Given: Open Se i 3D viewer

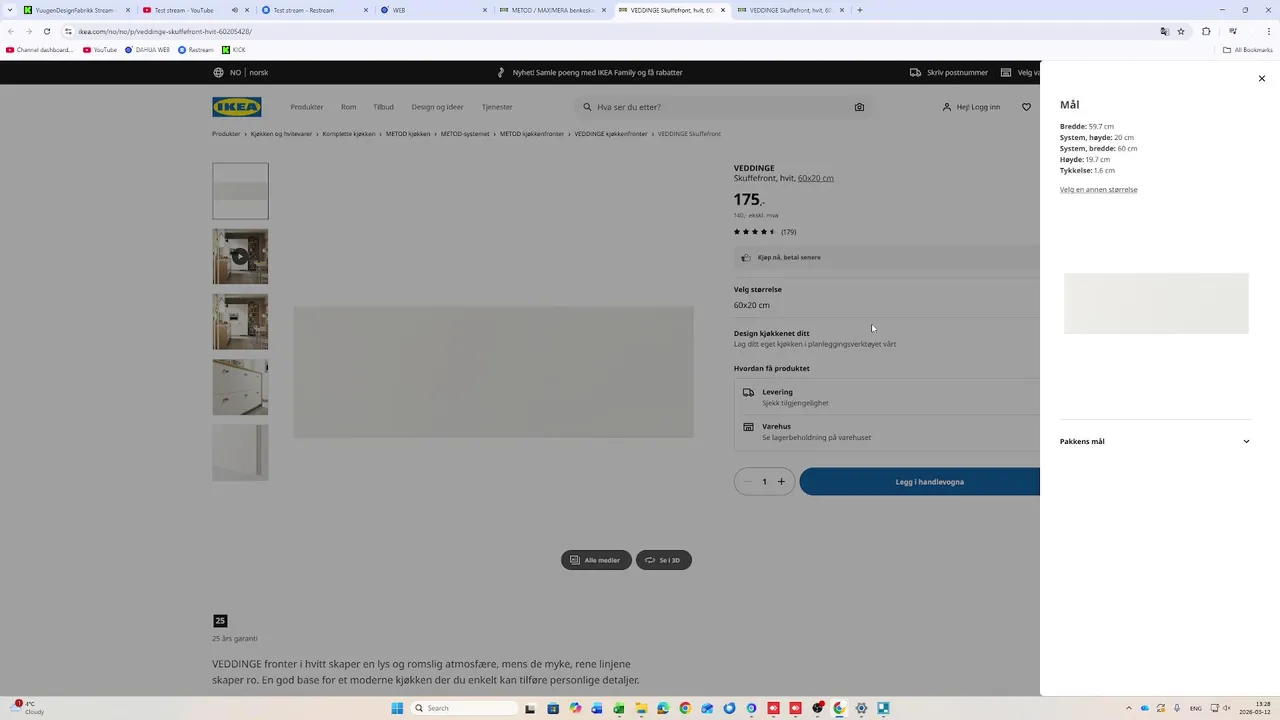Looking at the screenshot, I should click(x=663, y=560).
